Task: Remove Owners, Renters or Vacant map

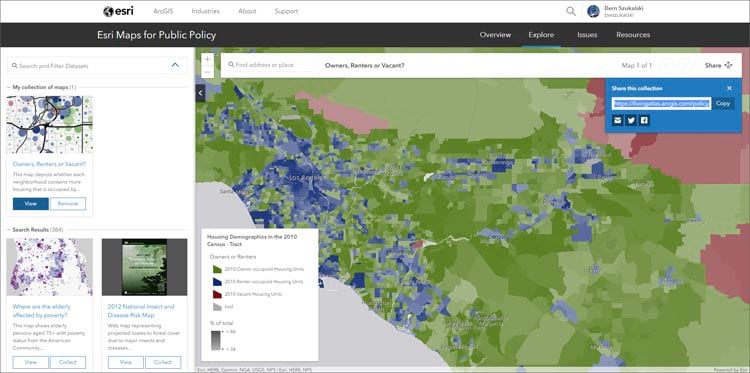Action: click(x=68, y=204)
